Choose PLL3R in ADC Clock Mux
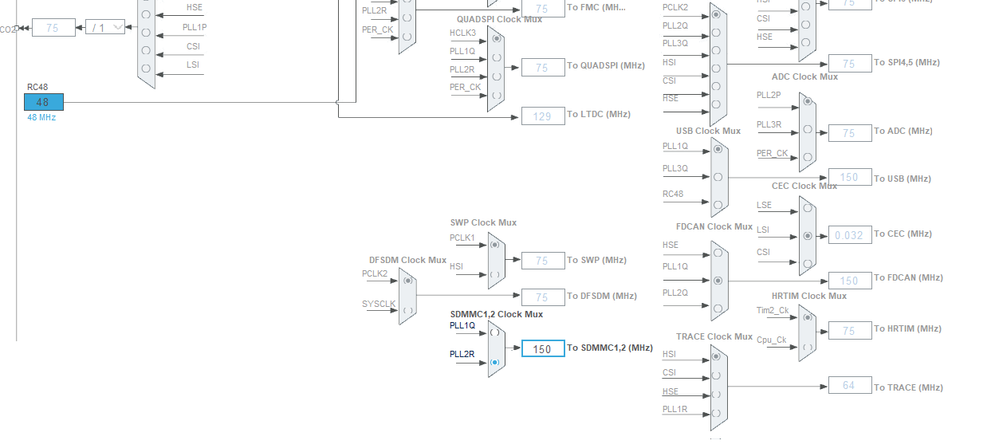Viewport: 999px width, 444px height. (x=807, y=129)
